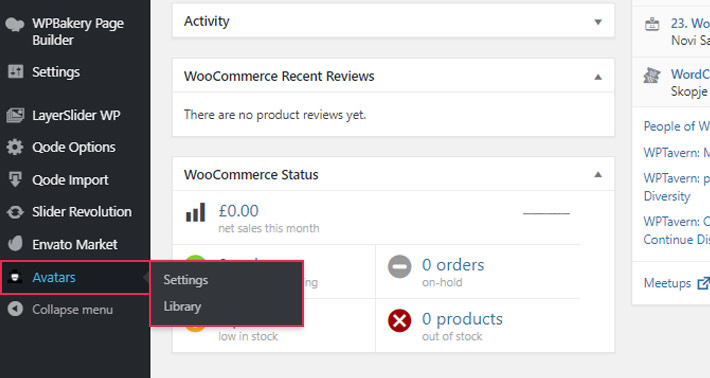Click the WPBakery Page Builder cloud icon
The image size is (710, 378).
[x=14, y=24]
